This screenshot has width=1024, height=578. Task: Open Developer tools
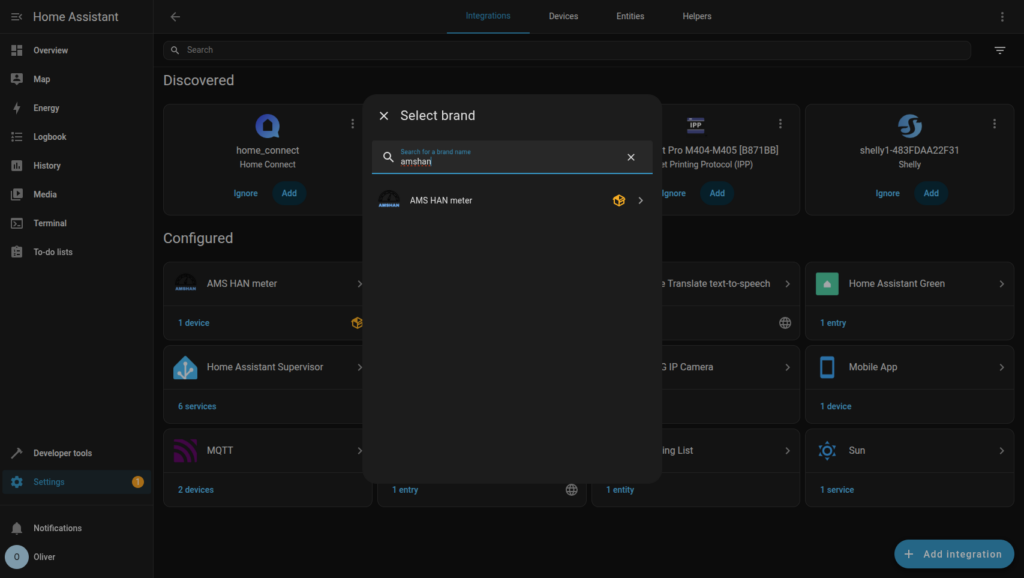(76, 453)
